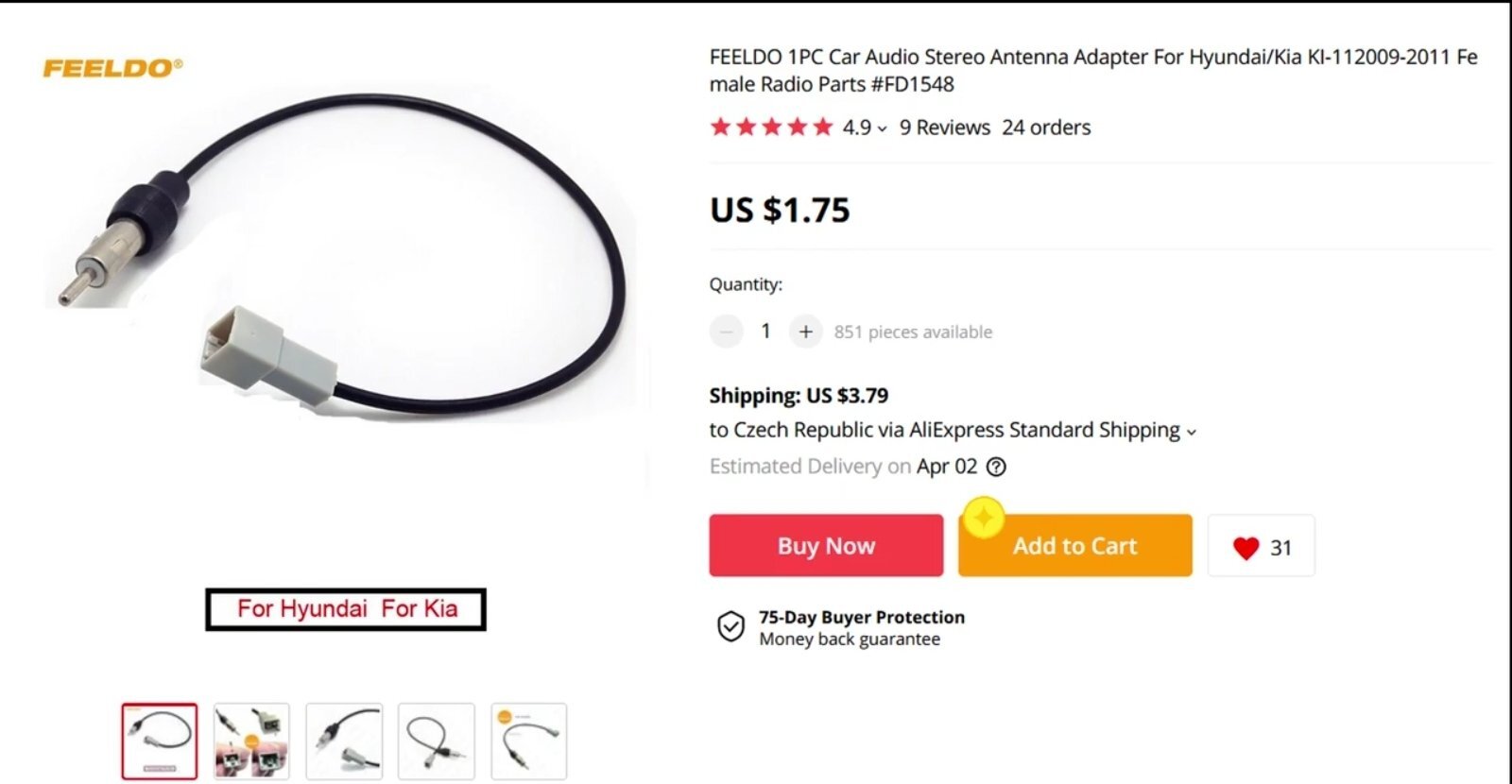This screenshot has height=784, width=1512.
Task: Select the fifth product thumbnail
Action: coord(529,741)
